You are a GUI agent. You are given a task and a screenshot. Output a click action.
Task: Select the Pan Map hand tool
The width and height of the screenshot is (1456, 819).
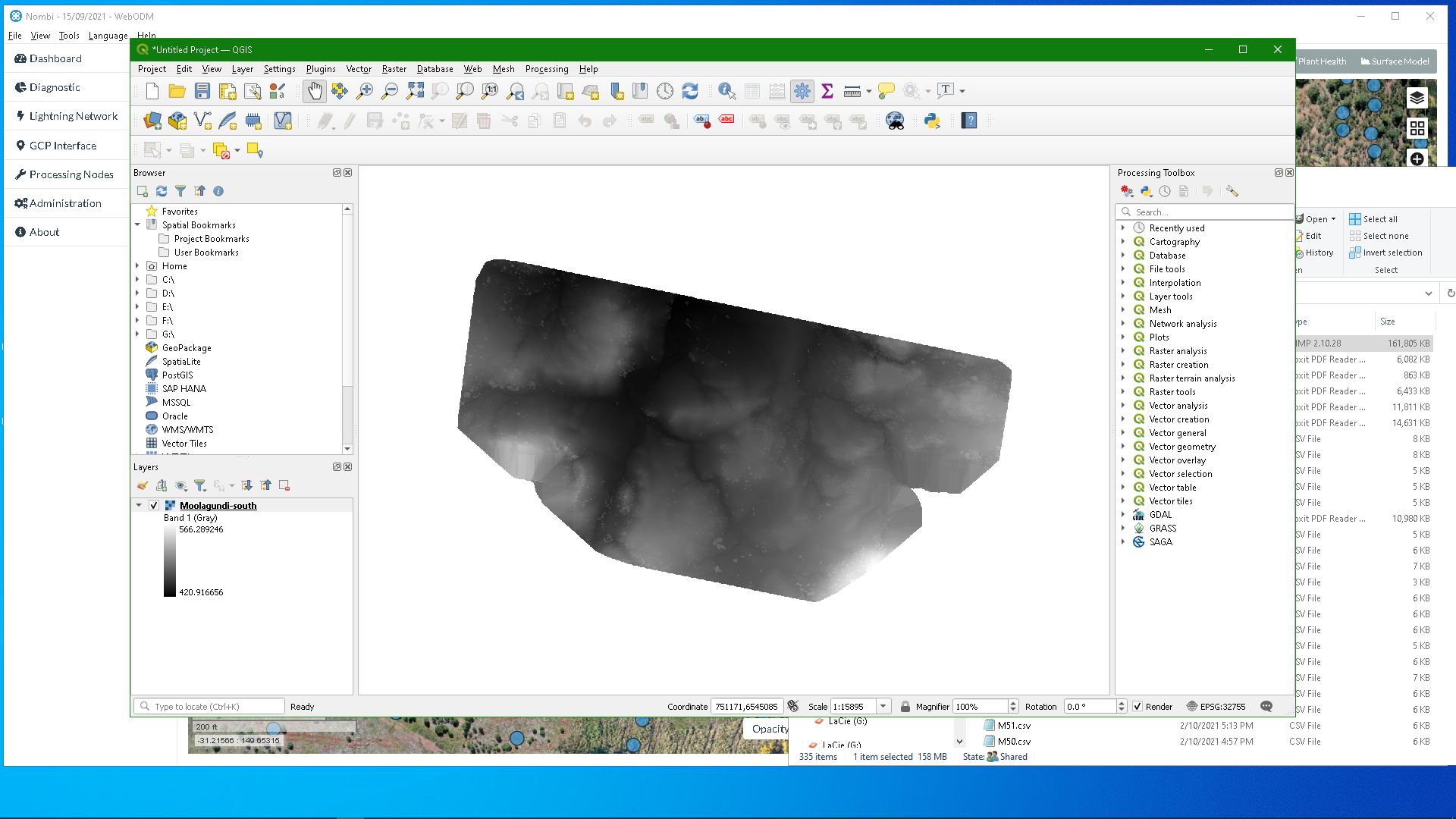(x=314, y=91)
